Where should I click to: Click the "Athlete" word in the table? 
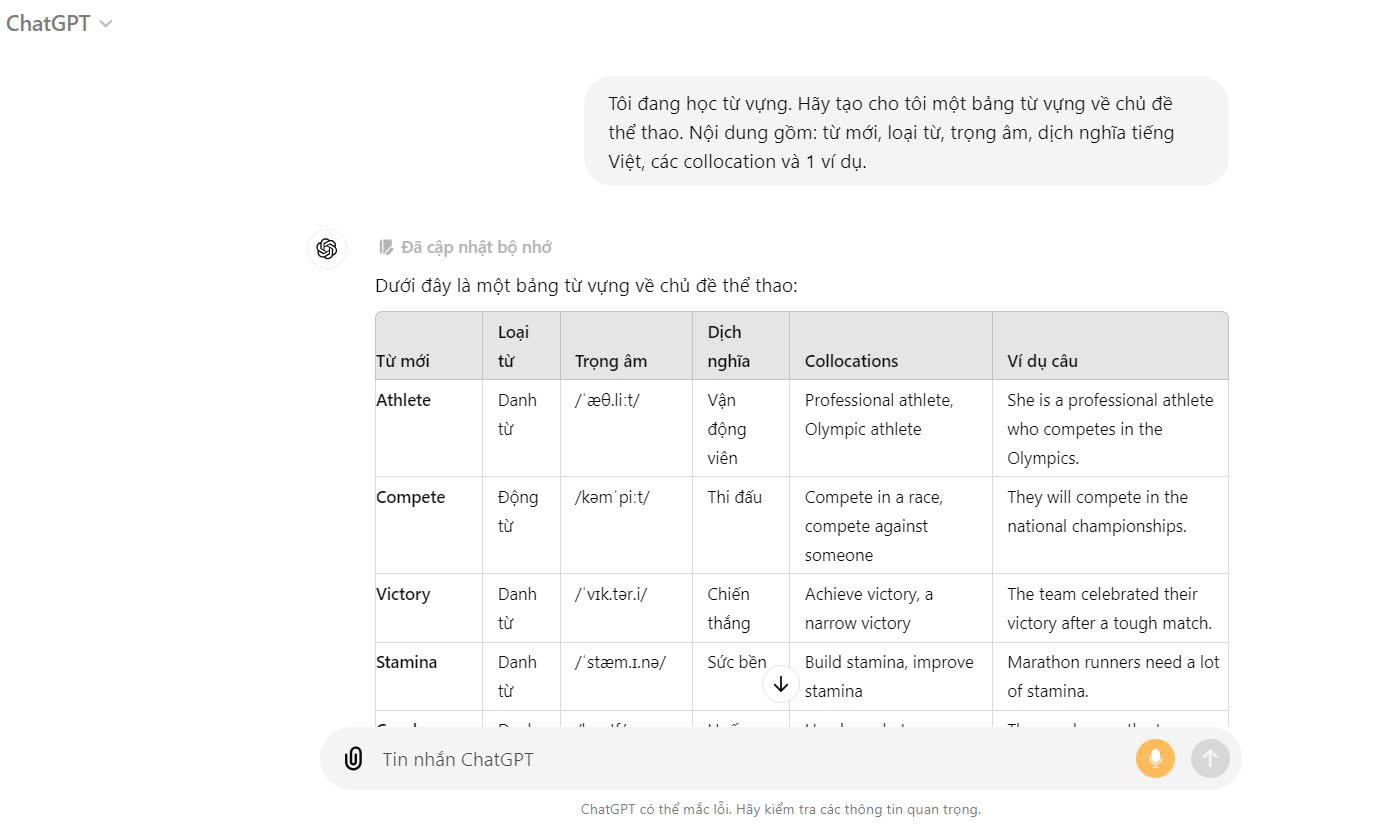[x=404, y=400]
